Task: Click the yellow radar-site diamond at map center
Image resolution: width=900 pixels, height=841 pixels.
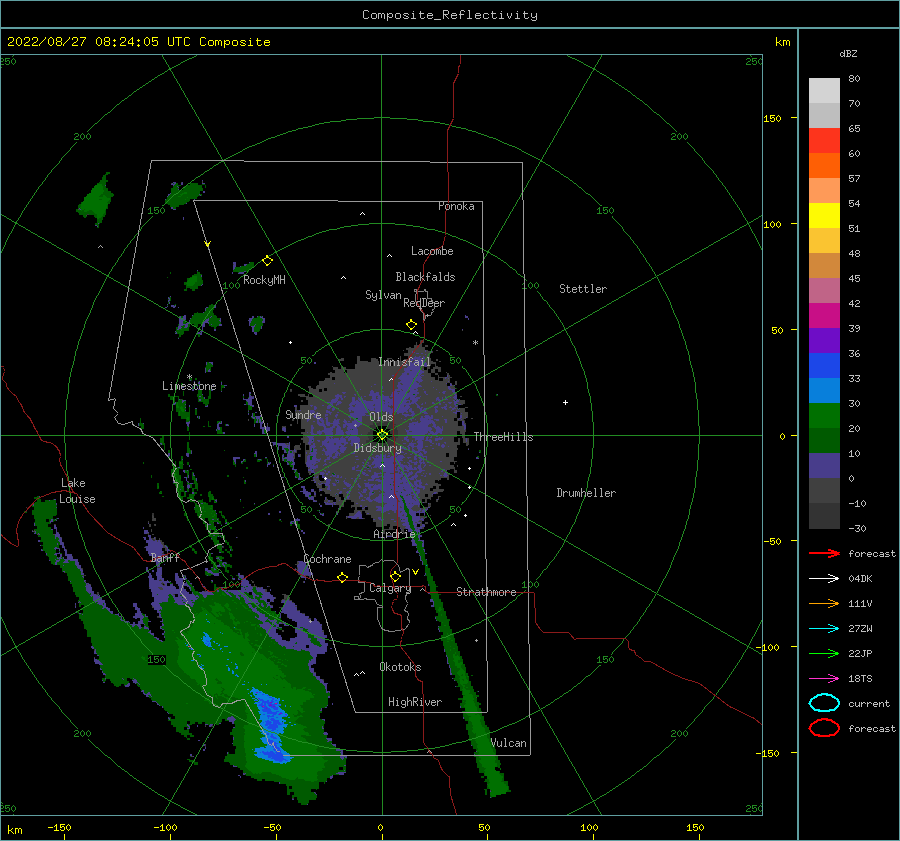Action: 382,435
